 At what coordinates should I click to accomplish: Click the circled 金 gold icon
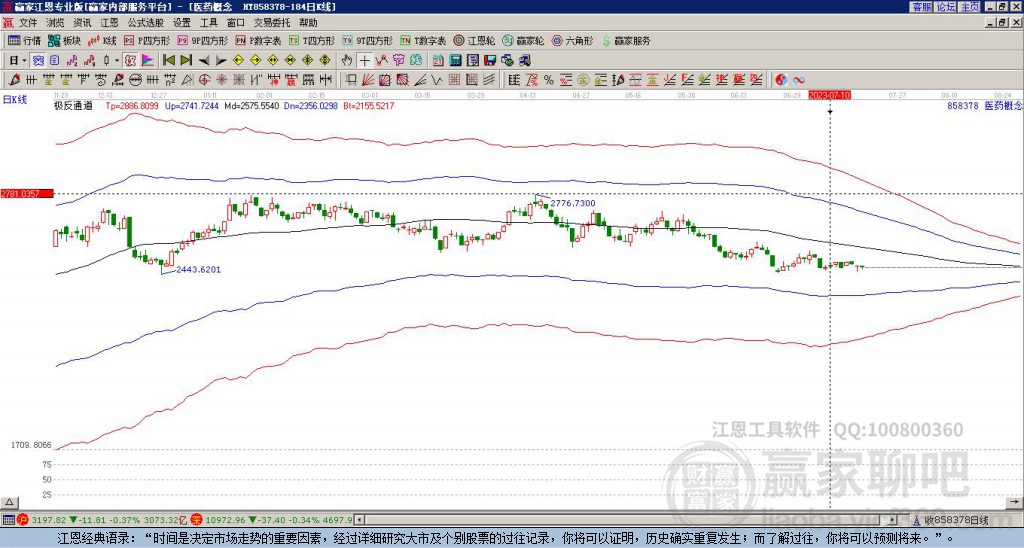point(583,80)
